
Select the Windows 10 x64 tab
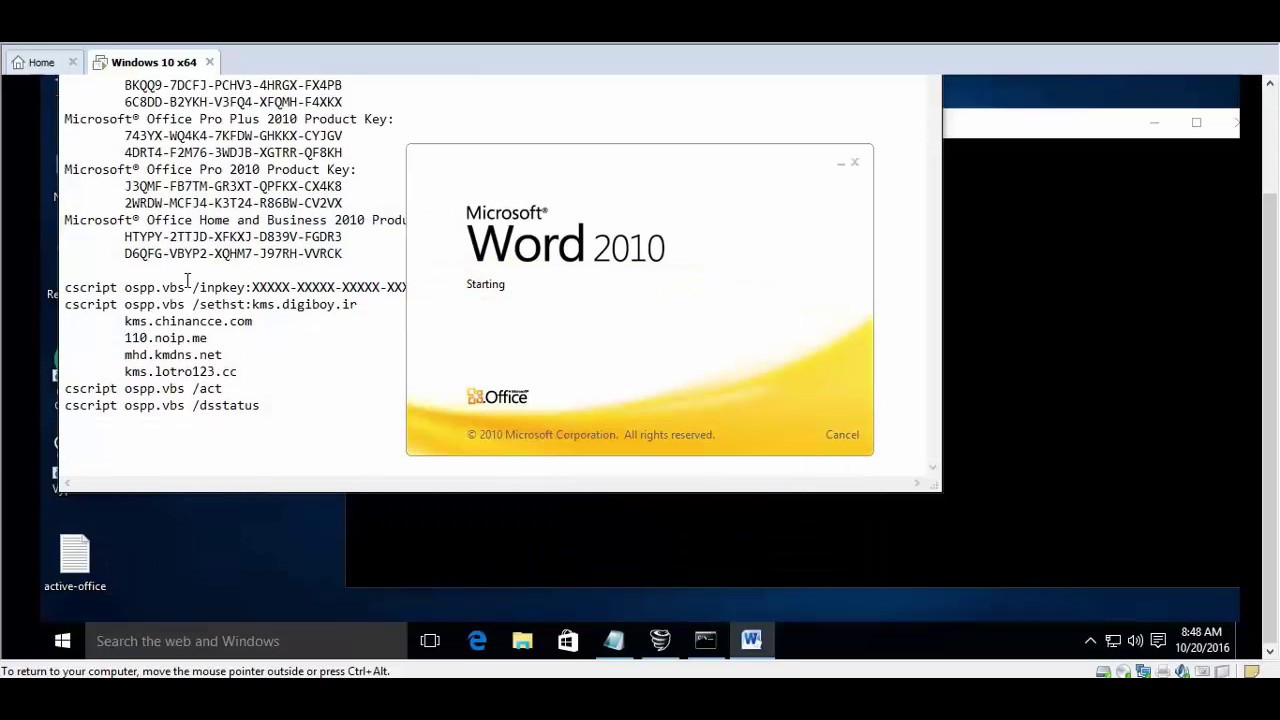pyautogui.click(x=153, y=62)
